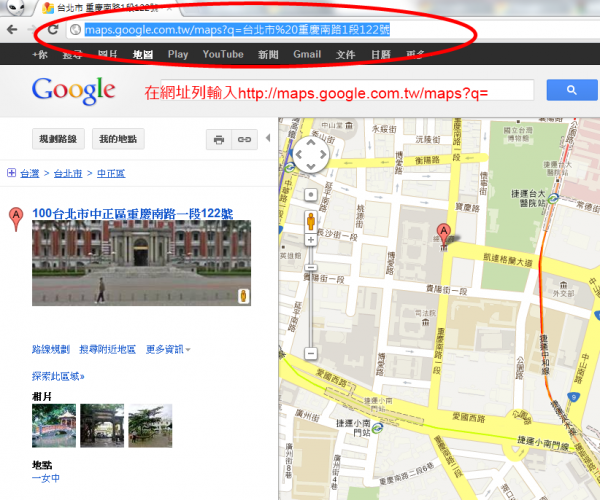
Task: Click the 我的地點 button
Action: 118,139
